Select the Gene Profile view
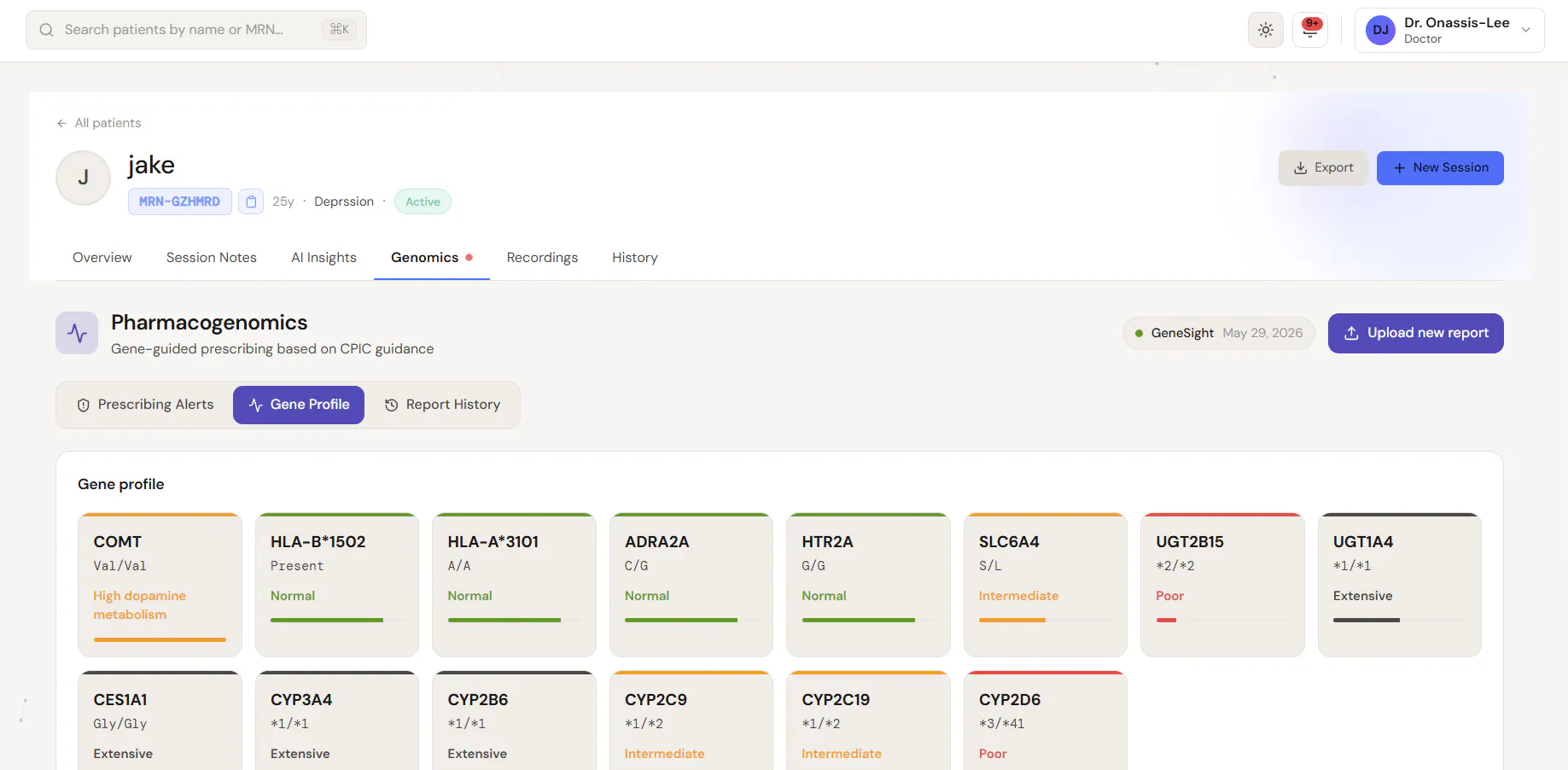1568x770 pixels. coord(299,405)
